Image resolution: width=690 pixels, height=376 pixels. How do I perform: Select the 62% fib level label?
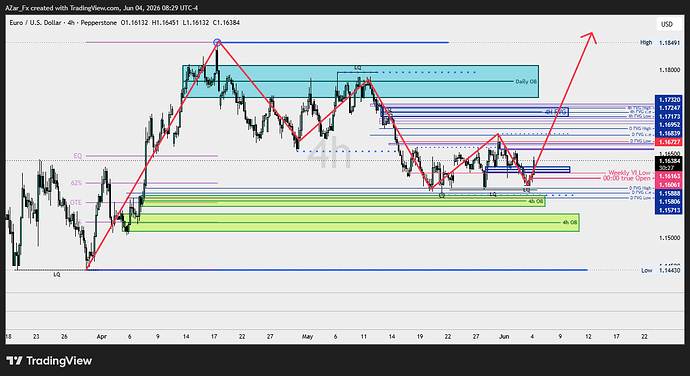click(x=76, y=183)
